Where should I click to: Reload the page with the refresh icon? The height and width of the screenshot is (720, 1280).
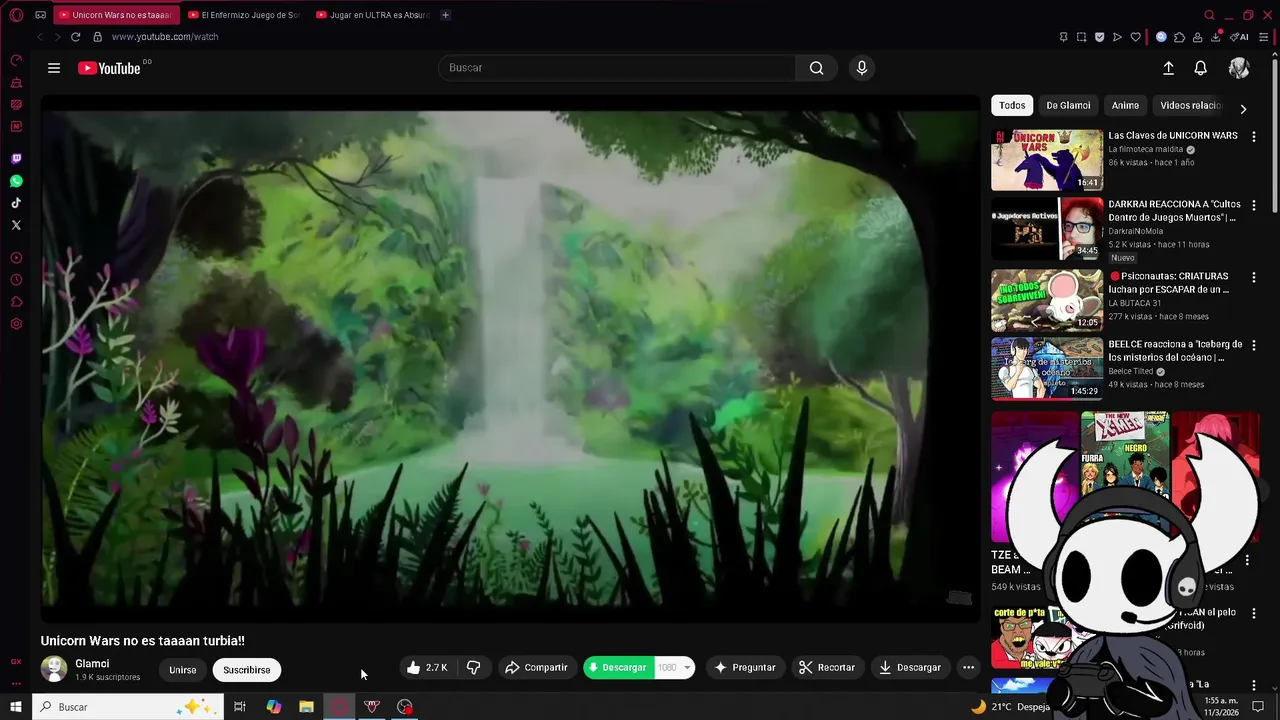pos(75,37)
